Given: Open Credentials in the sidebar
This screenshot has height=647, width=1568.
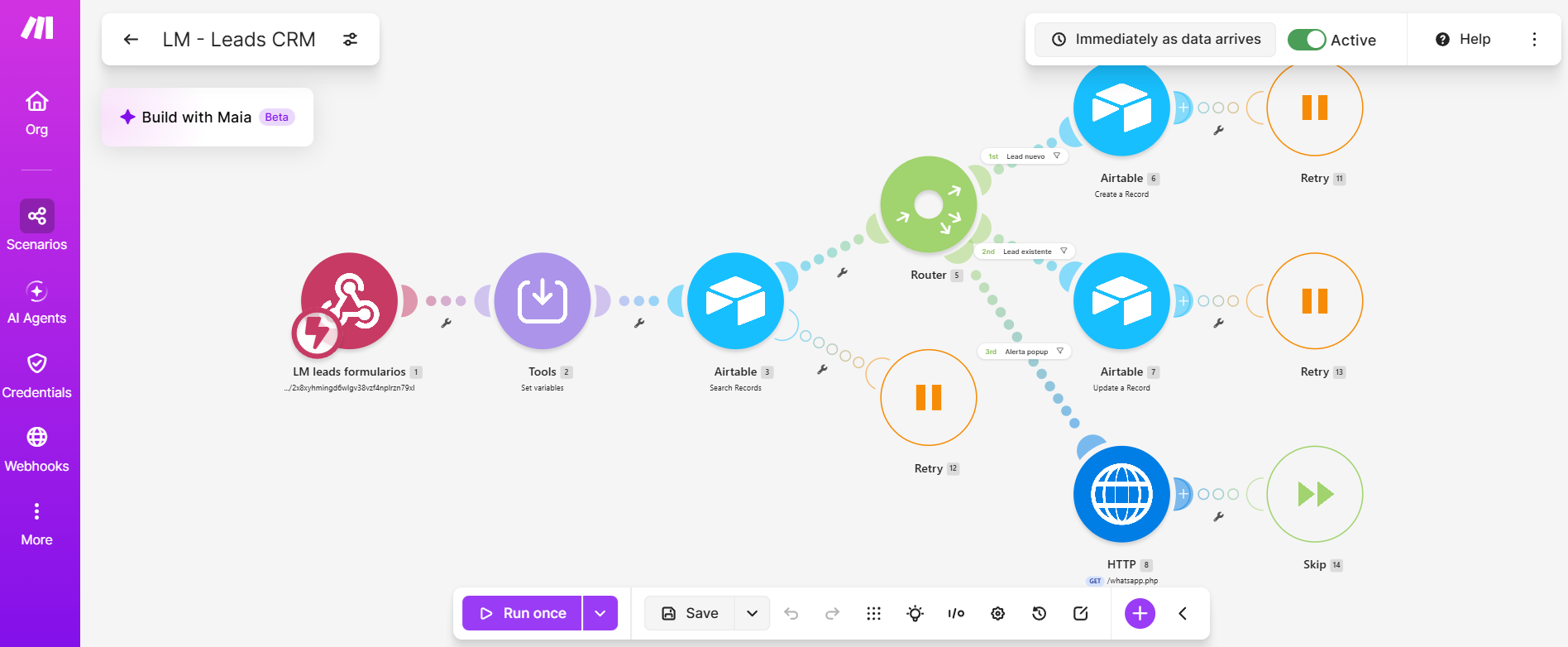Looking at the screenshot, I should (36, 376).
